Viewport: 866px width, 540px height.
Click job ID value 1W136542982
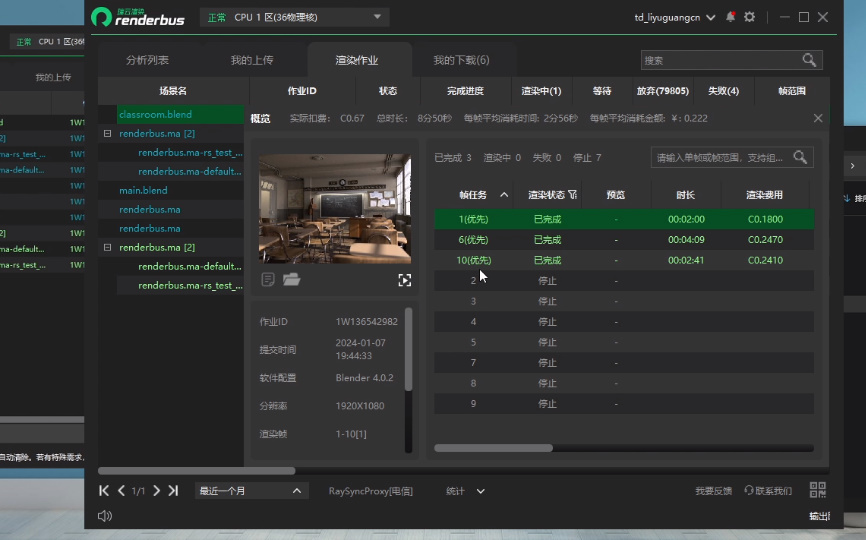point(366,321)
